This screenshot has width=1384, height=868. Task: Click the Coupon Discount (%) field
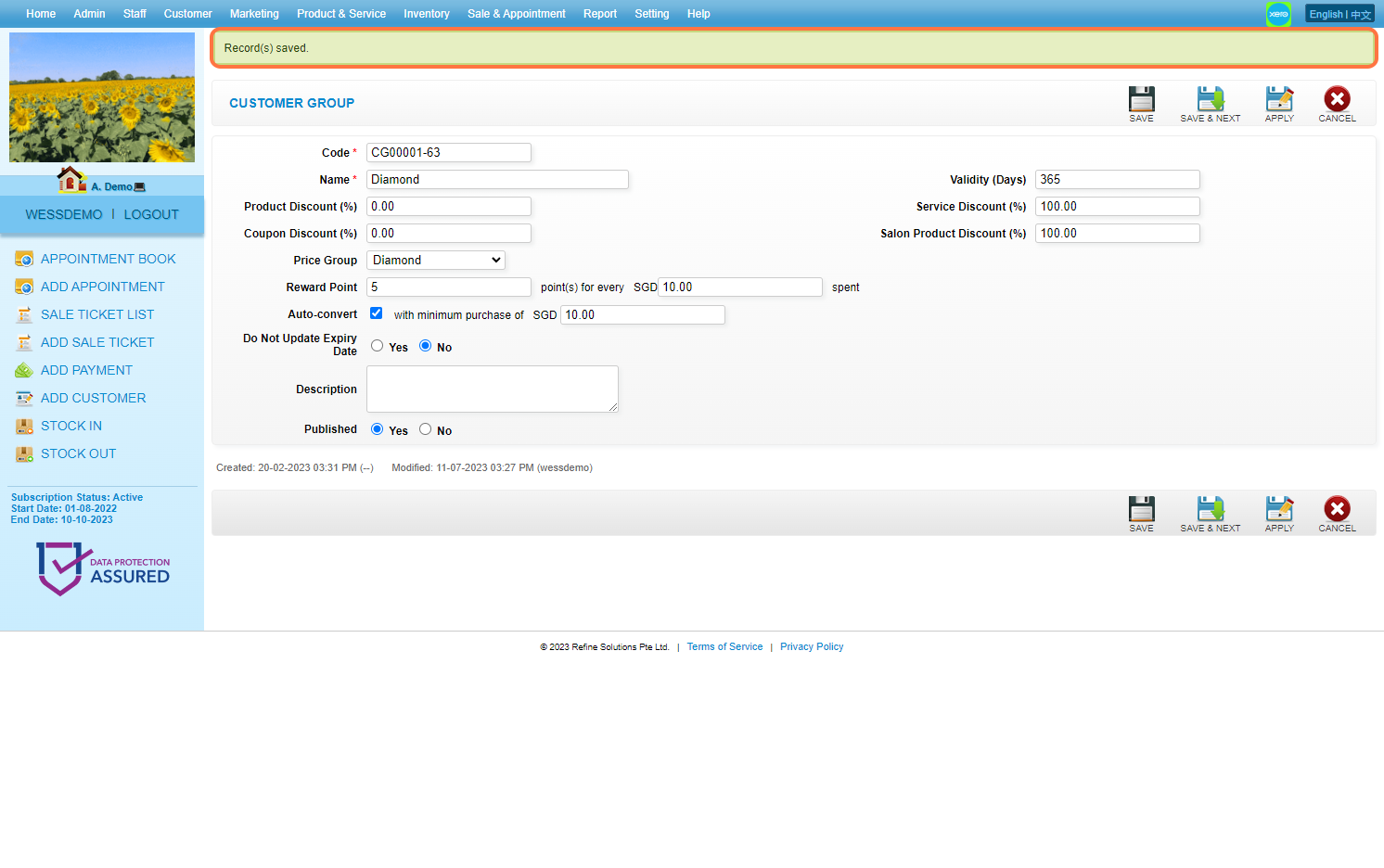449,233
